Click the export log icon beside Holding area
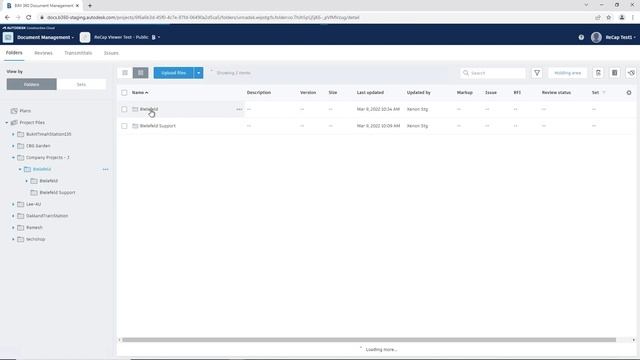Viewport: 640px width, 360px height. [598, 73]
